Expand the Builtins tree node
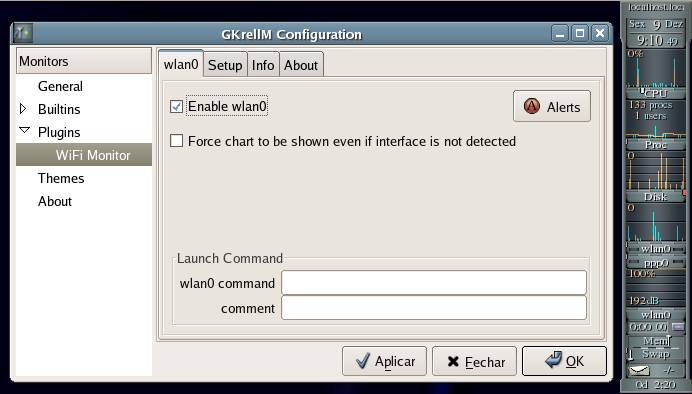 [23, 109]
